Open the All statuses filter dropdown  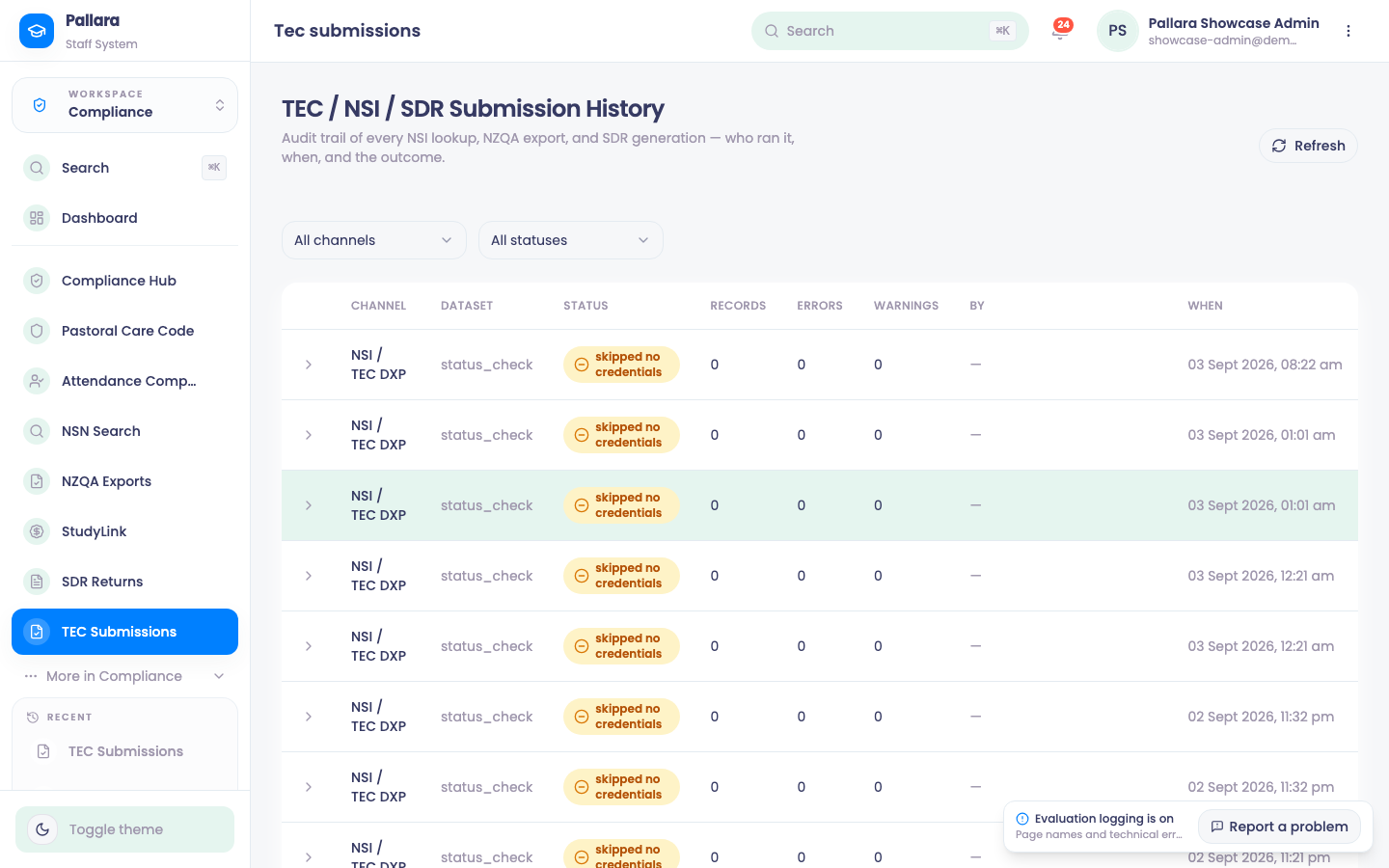pos(571,240)
